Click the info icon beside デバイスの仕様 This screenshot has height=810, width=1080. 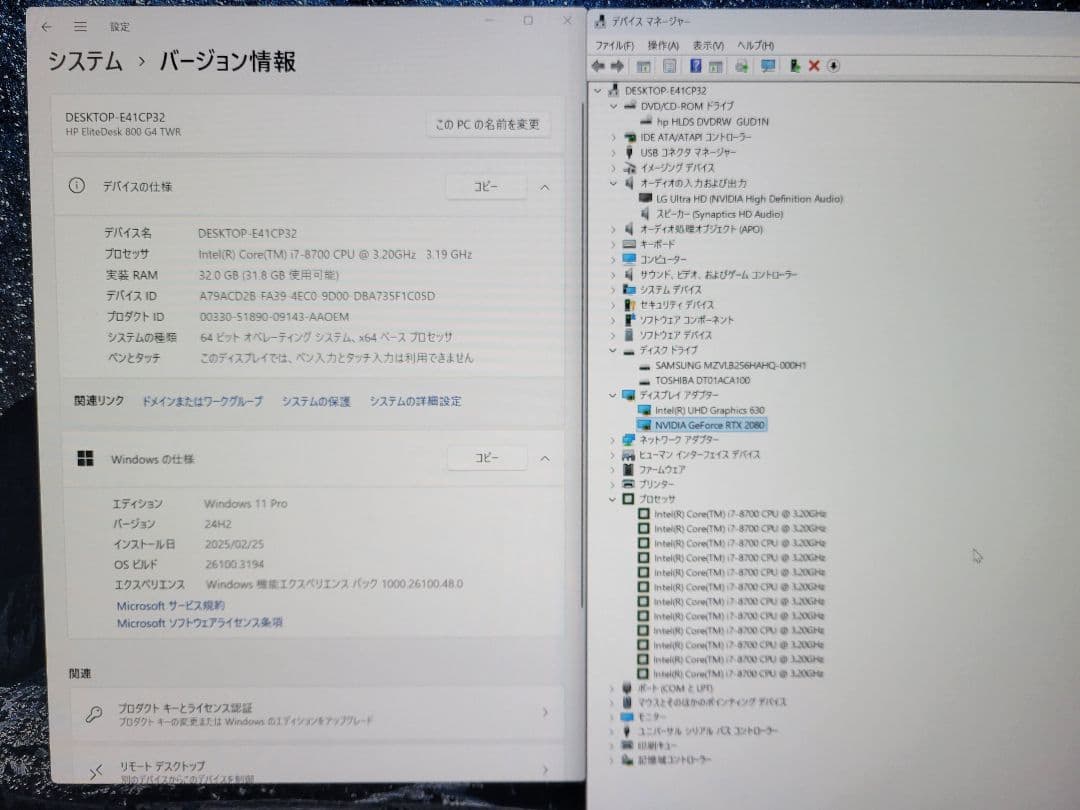[76, 186]
